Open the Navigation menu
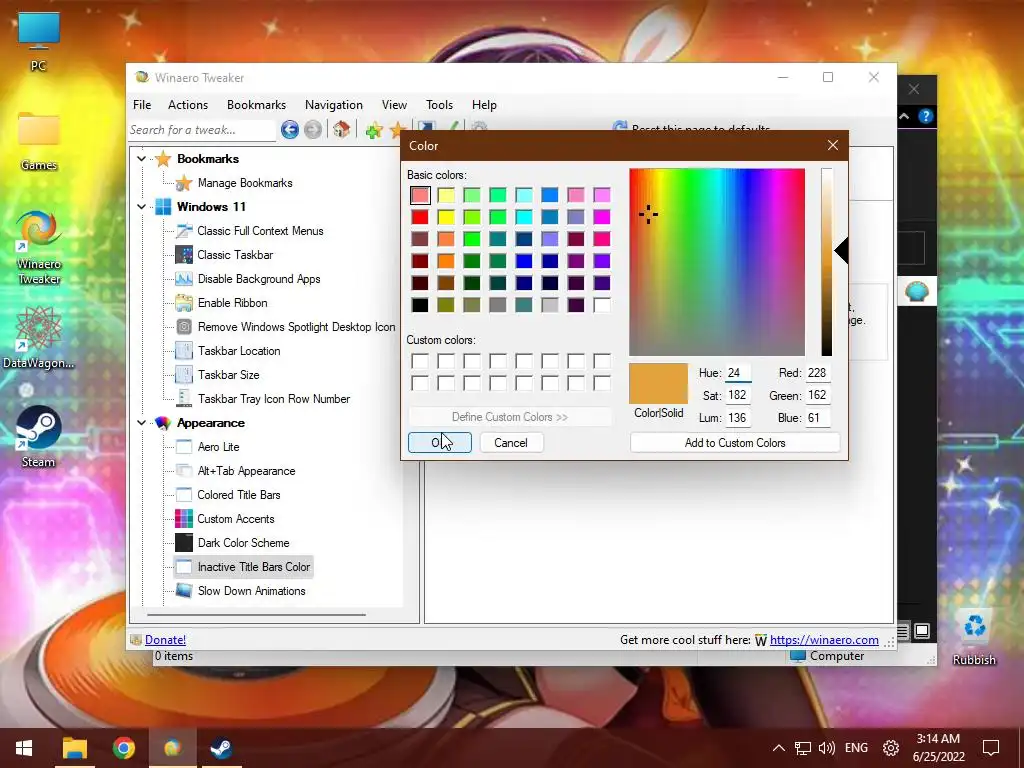 pos(334,104)
